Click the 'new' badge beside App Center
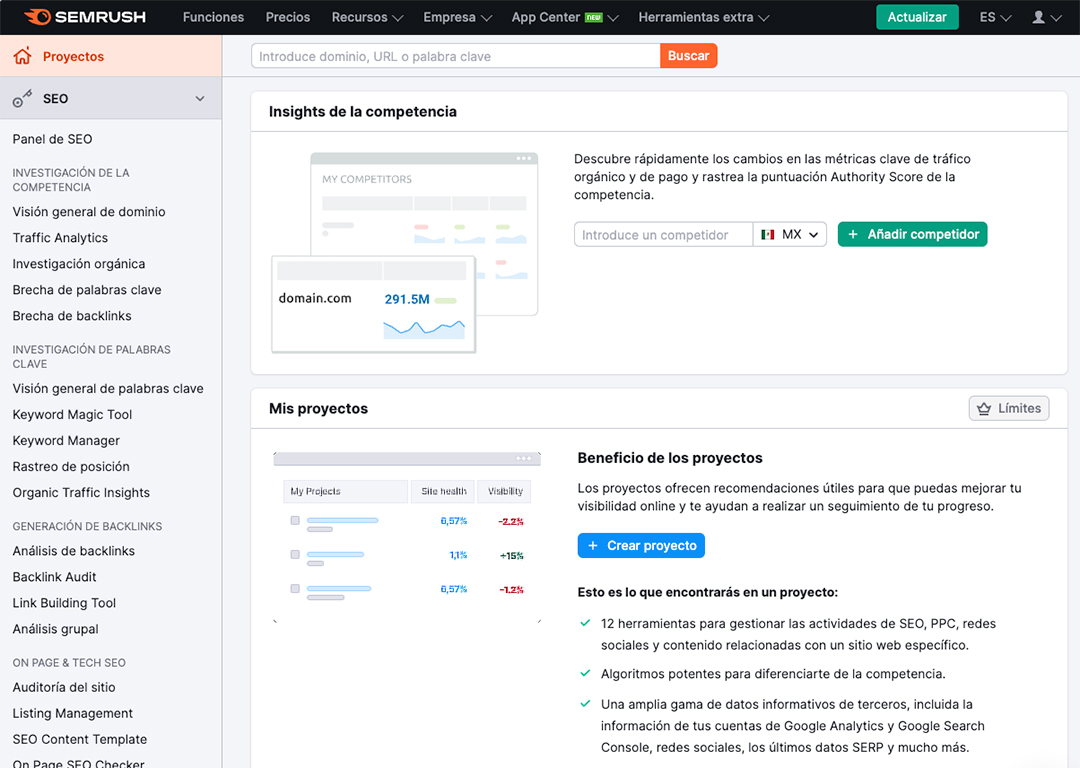Image resolution: width=1080 pixels, height=768 pixels. coord(594,18)
